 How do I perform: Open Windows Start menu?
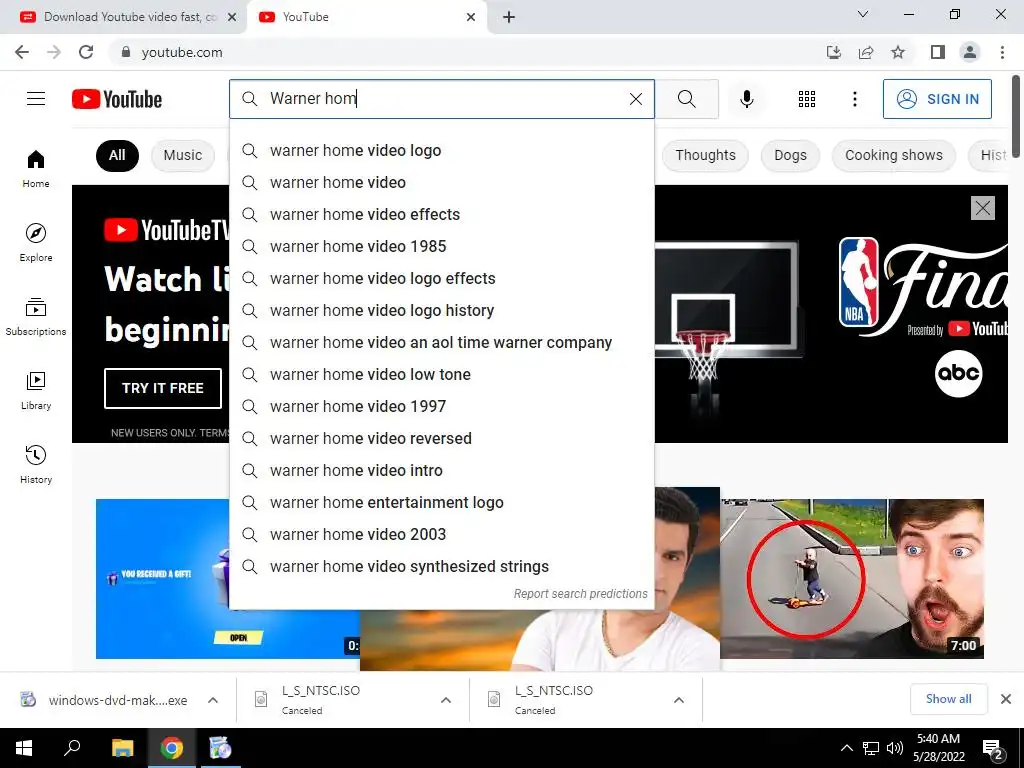[x=24, y=748]
